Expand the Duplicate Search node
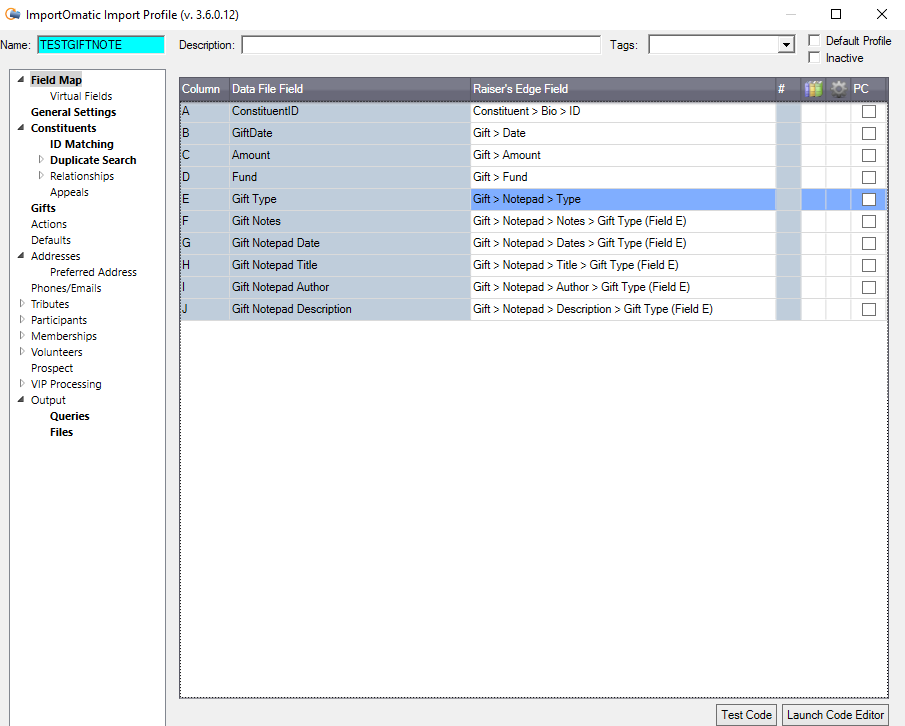The height and width of the screenshot is (726, 905). (41, 160)
